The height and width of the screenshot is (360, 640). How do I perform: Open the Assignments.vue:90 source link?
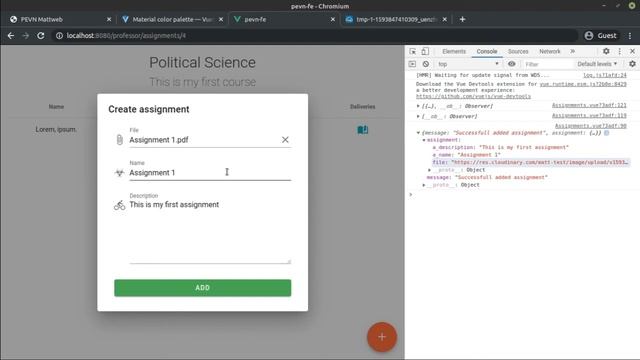pos(591,126)
